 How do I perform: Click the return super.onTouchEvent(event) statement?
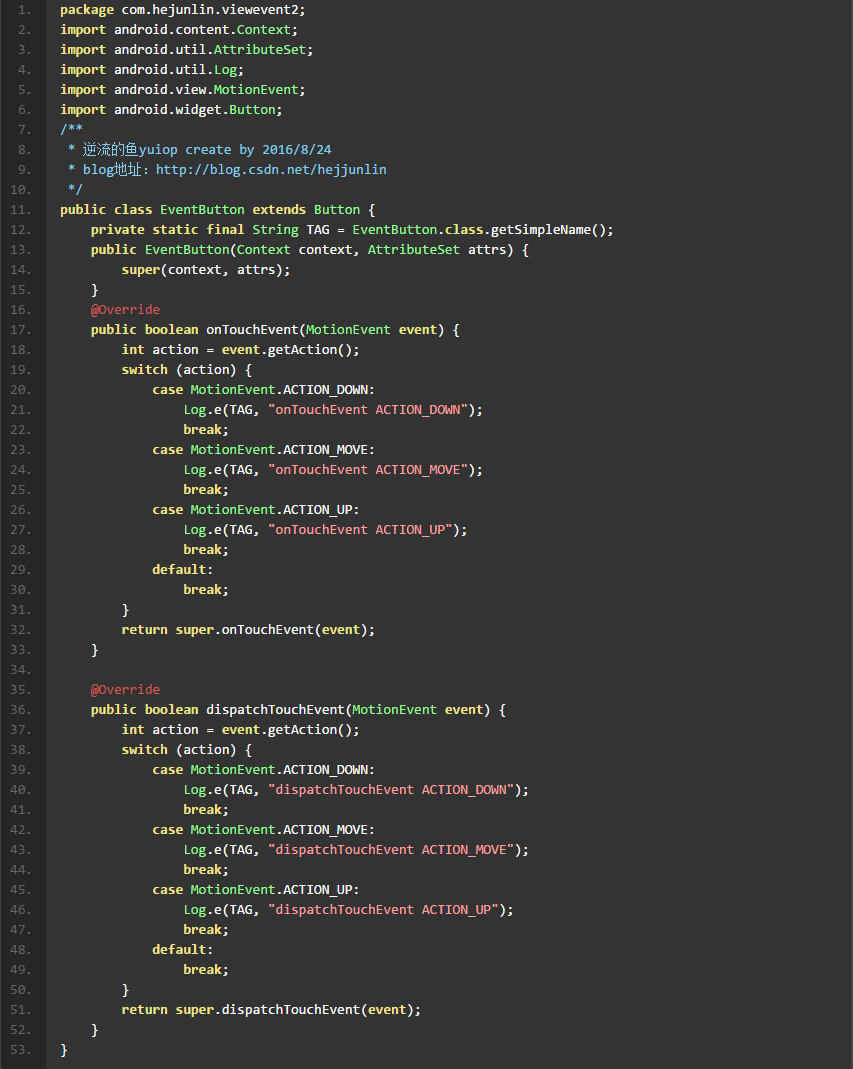tap(248, 630)
